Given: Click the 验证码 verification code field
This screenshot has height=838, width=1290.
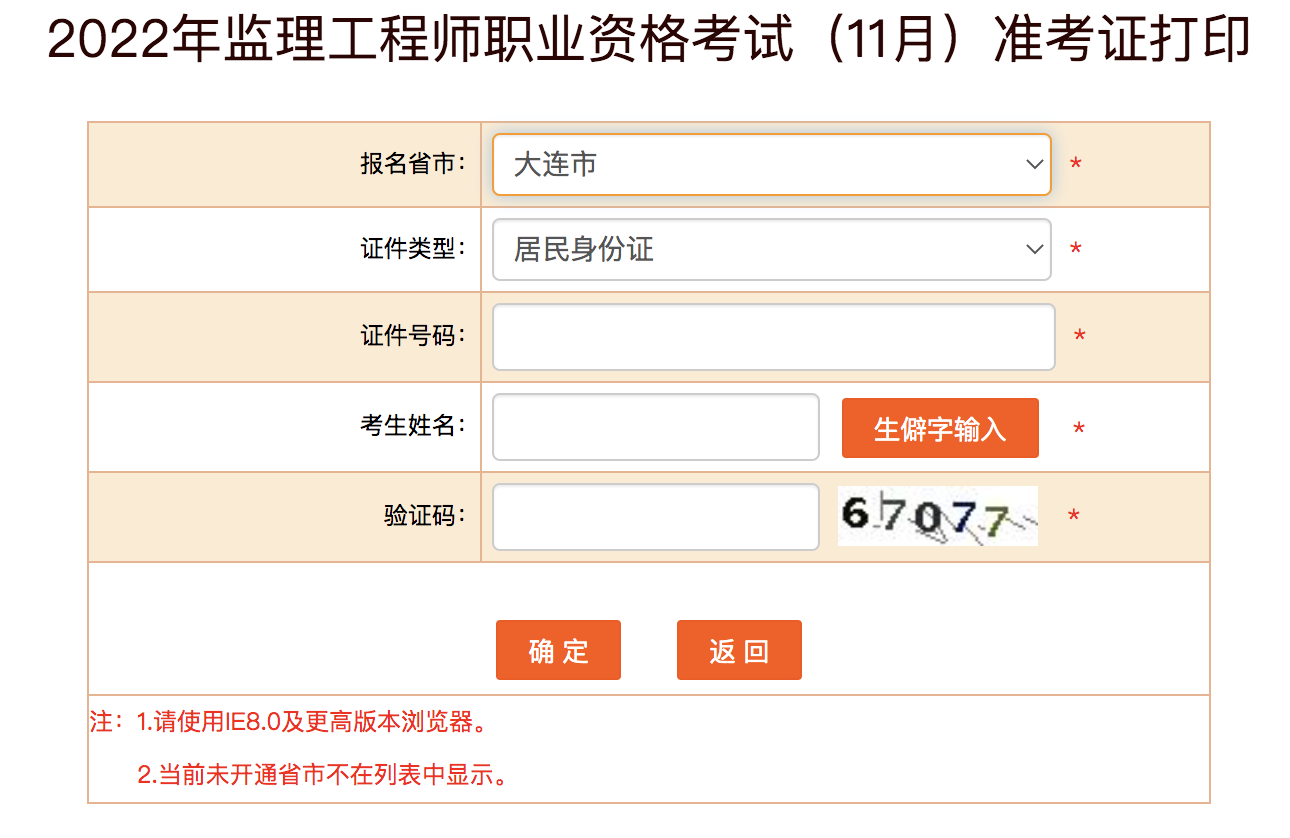Looking at the screenshot, I should [x=655, y=517].
